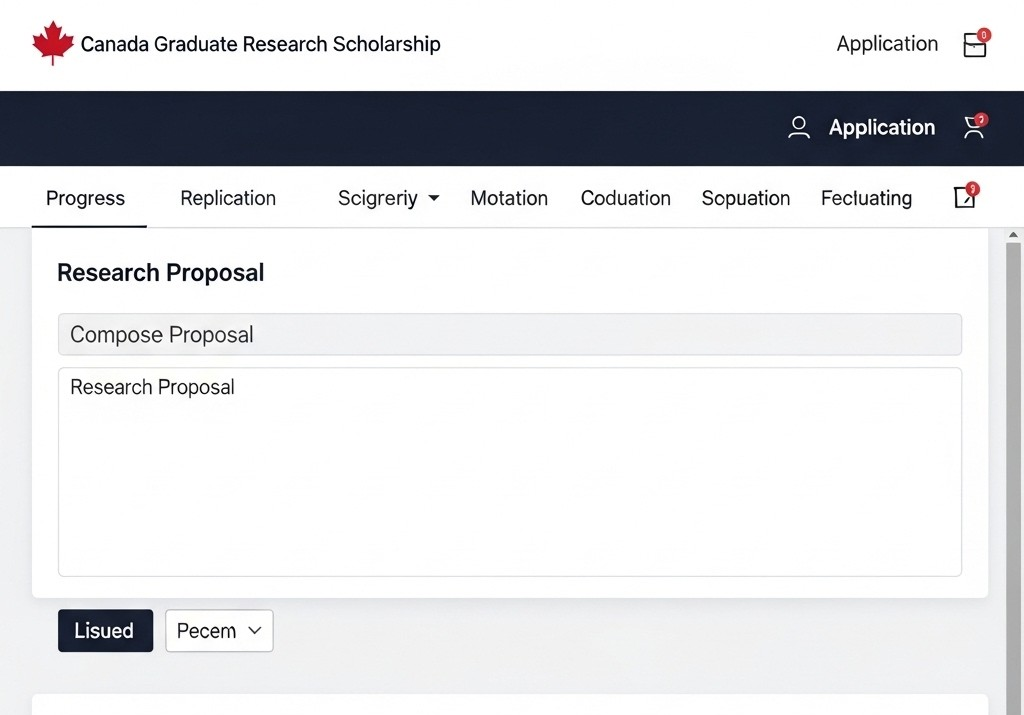Switch to the Fecluating tab
The width and height of the screenshot is (1024, 715).
click(x=866, y=198)
